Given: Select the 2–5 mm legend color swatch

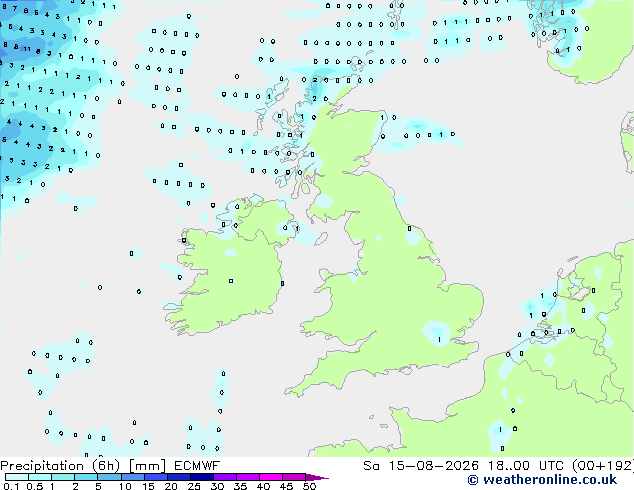Looking at the screenshot, I should click(86, 477).
